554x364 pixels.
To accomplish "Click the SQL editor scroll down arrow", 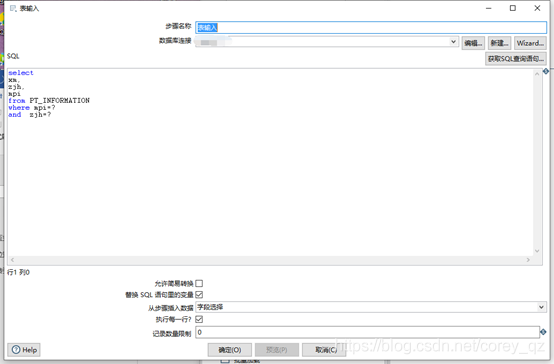I will (x=537, y=251).
